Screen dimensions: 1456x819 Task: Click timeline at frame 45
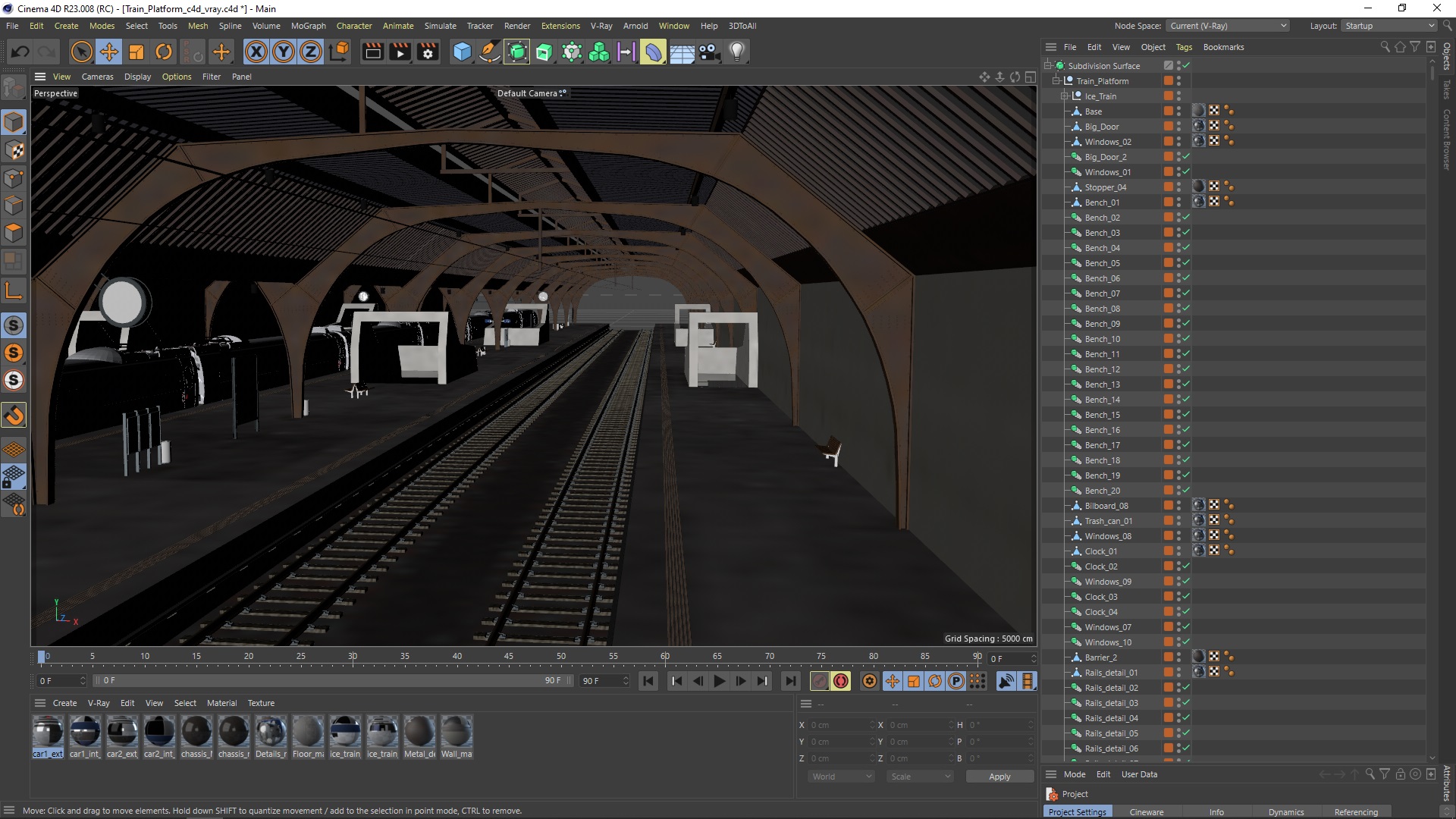pos(509,657)
